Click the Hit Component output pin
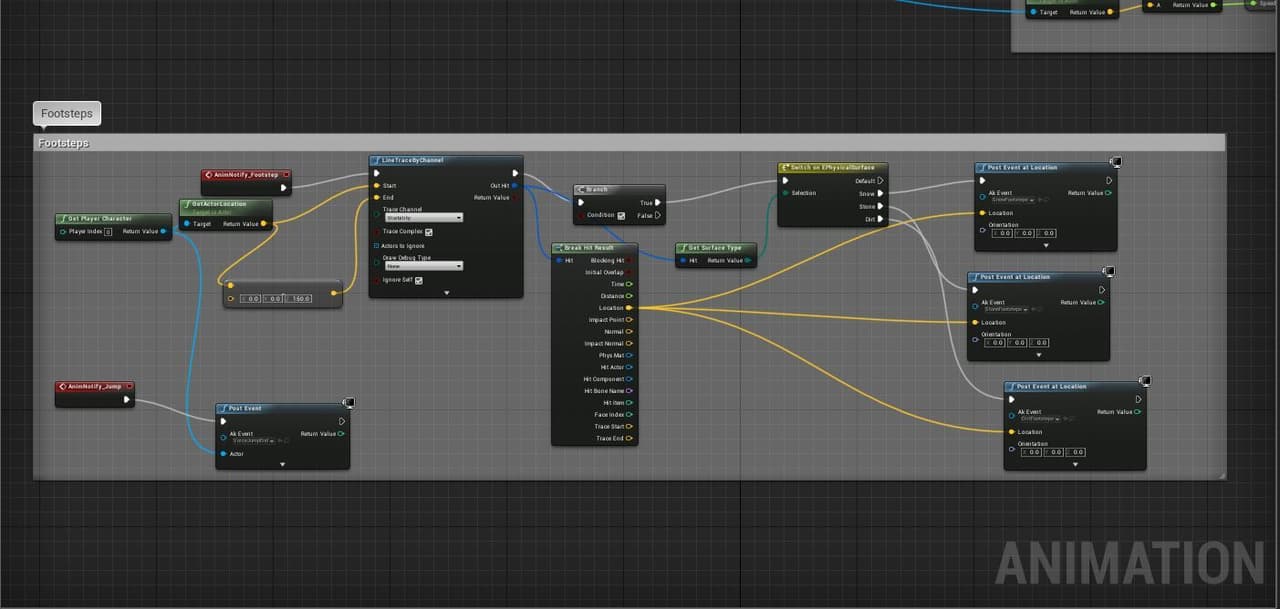 point(629,379)
